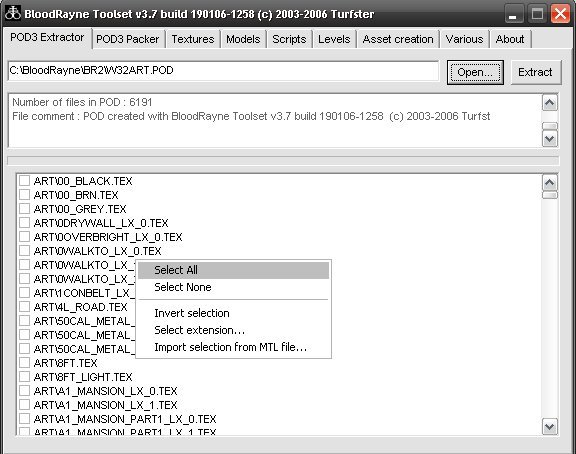Click the 'File comment' line in info box
The image size is (576, 454).
(x=251, y=116)
